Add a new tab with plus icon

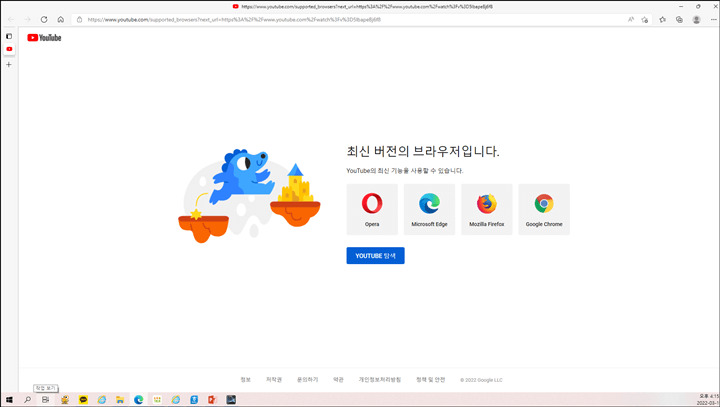pos(9,64)
